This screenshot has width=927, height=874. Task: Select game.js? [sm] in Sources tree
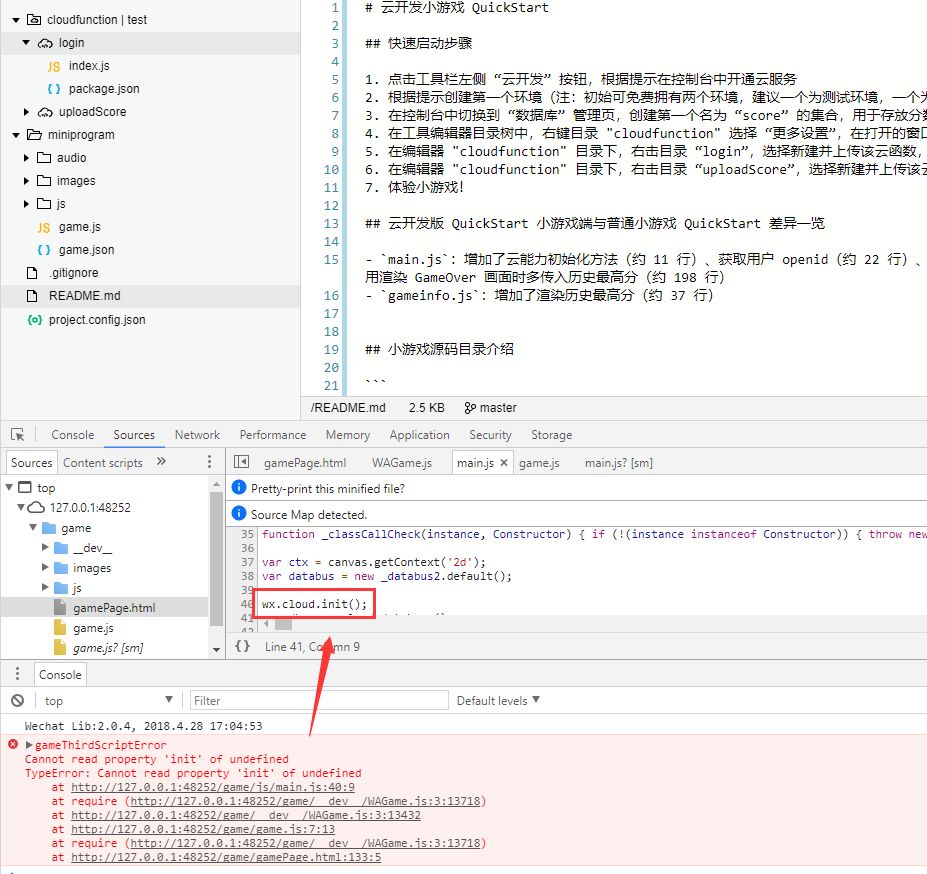(x=108, y=648)
